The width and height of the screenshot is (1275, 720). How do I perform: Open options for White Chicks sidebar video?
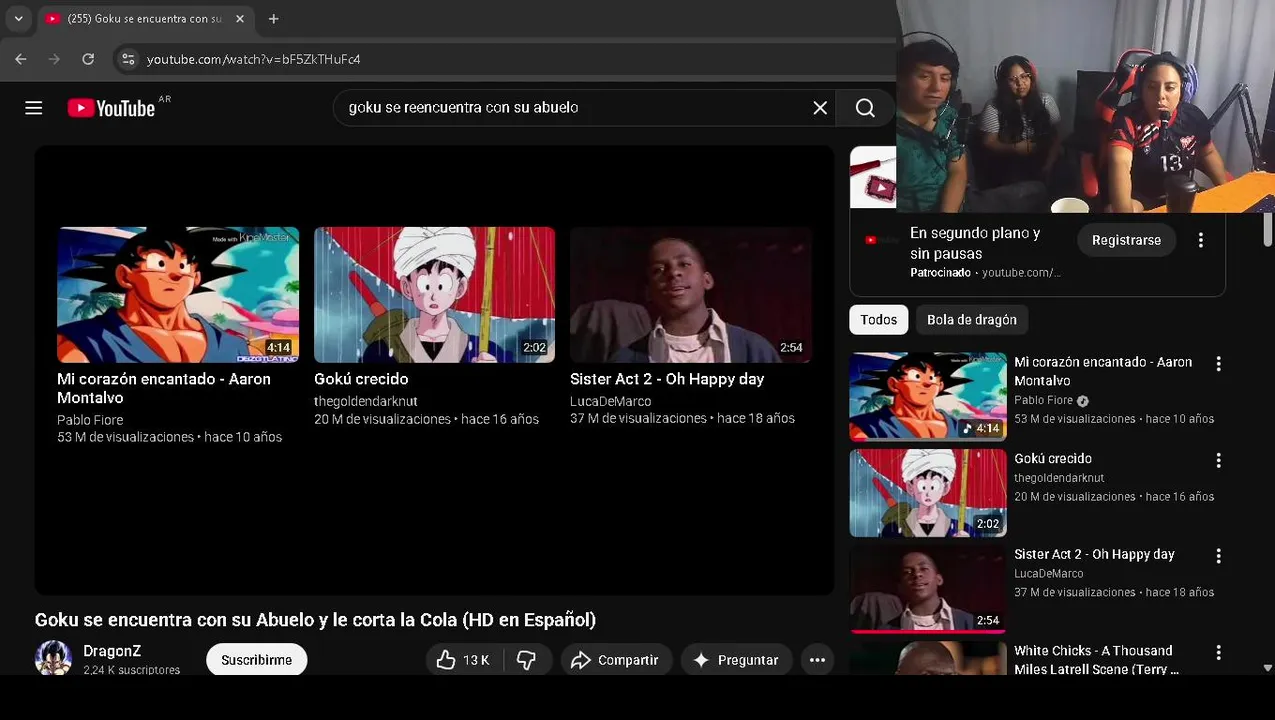pos(1218,652)
